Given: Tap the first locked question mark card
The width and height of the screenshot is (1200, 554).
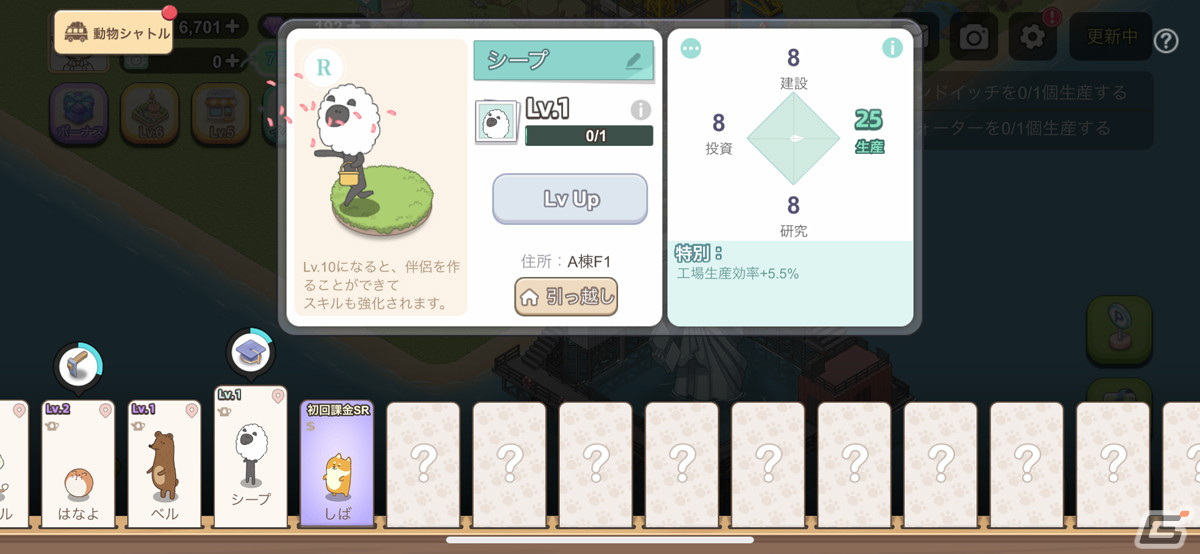Looking at the screenshot, I should point(423,463).
